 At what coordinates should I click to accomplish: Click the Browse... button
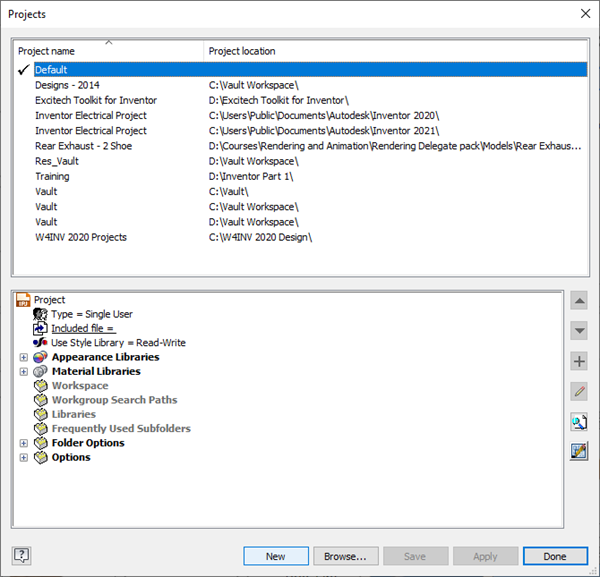pyautogui.click(x=346, y=556)
